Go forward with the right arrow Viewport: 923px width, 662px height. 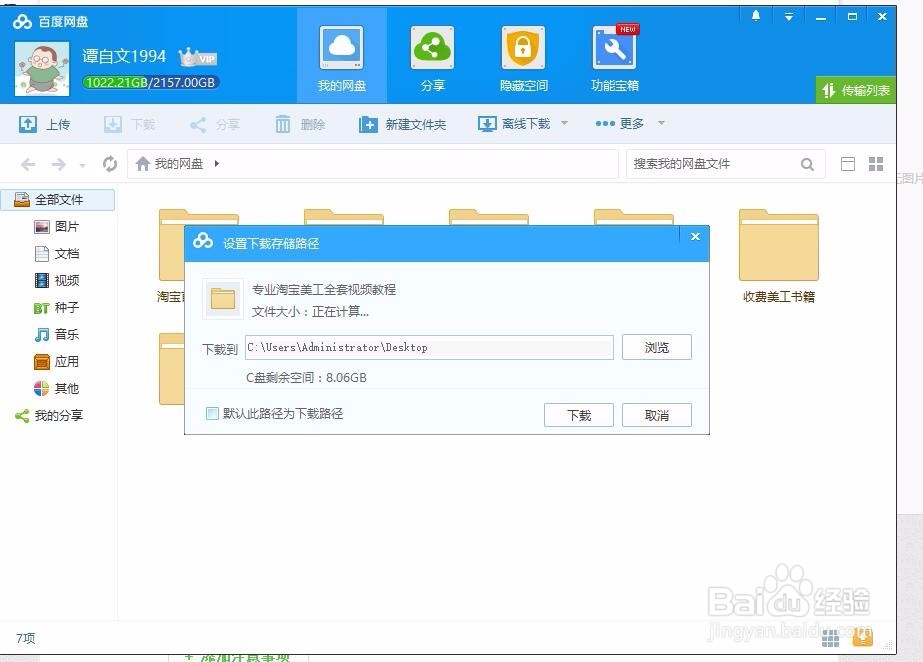point(58,164)
